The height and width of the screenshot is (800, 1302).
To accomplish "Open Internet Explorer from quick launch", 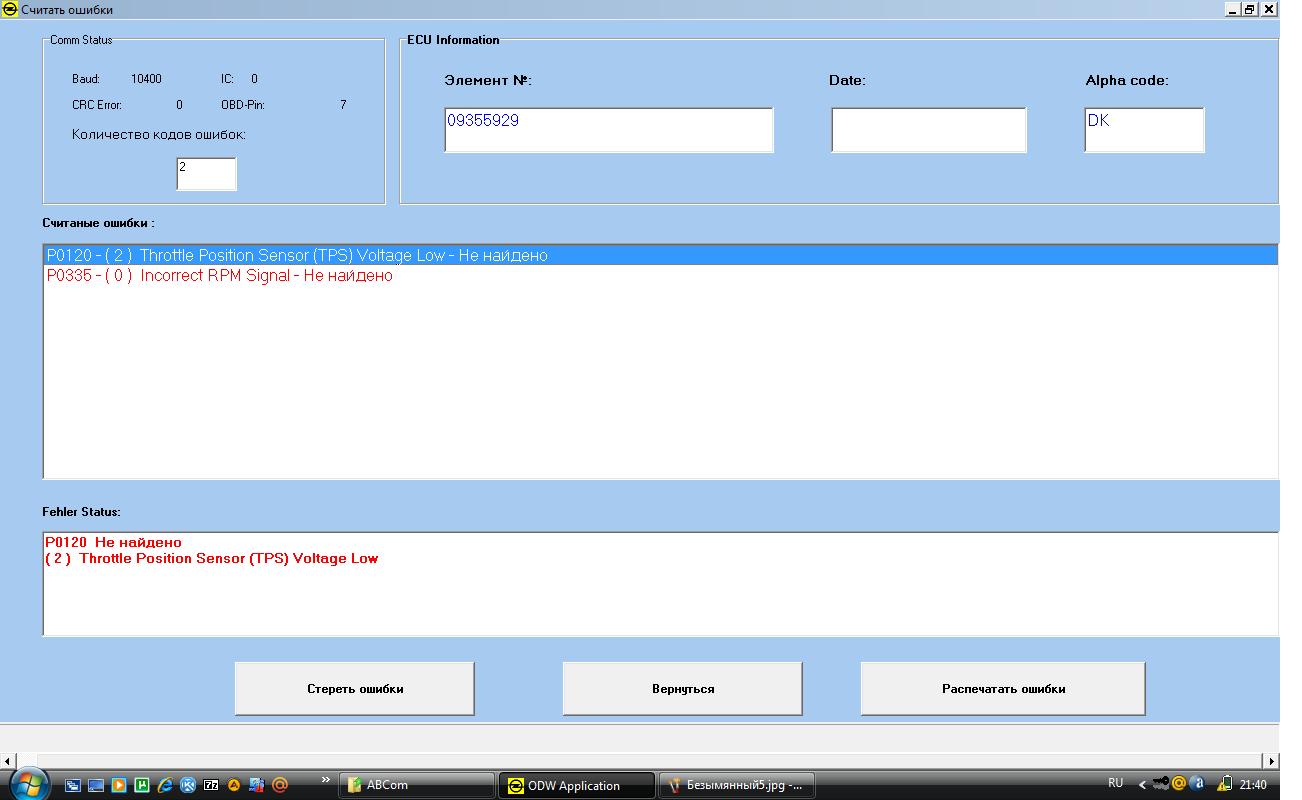I will coord(165,785).
